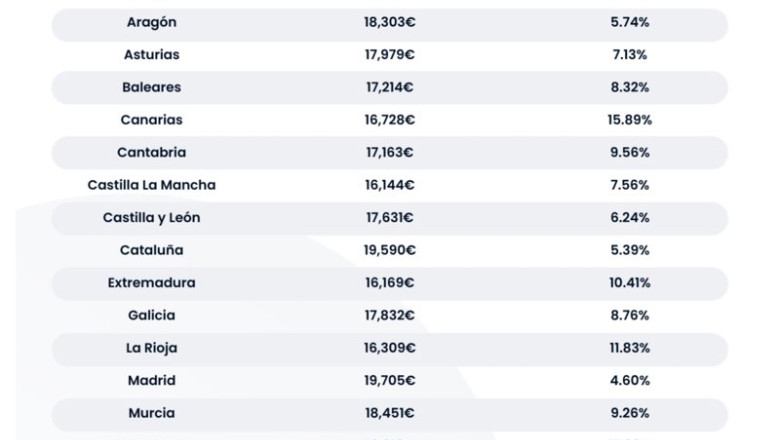Click Extremadura percentage 10.41%
The width and height of the screenshot is (780, 440).
click(x=630, y=283)
